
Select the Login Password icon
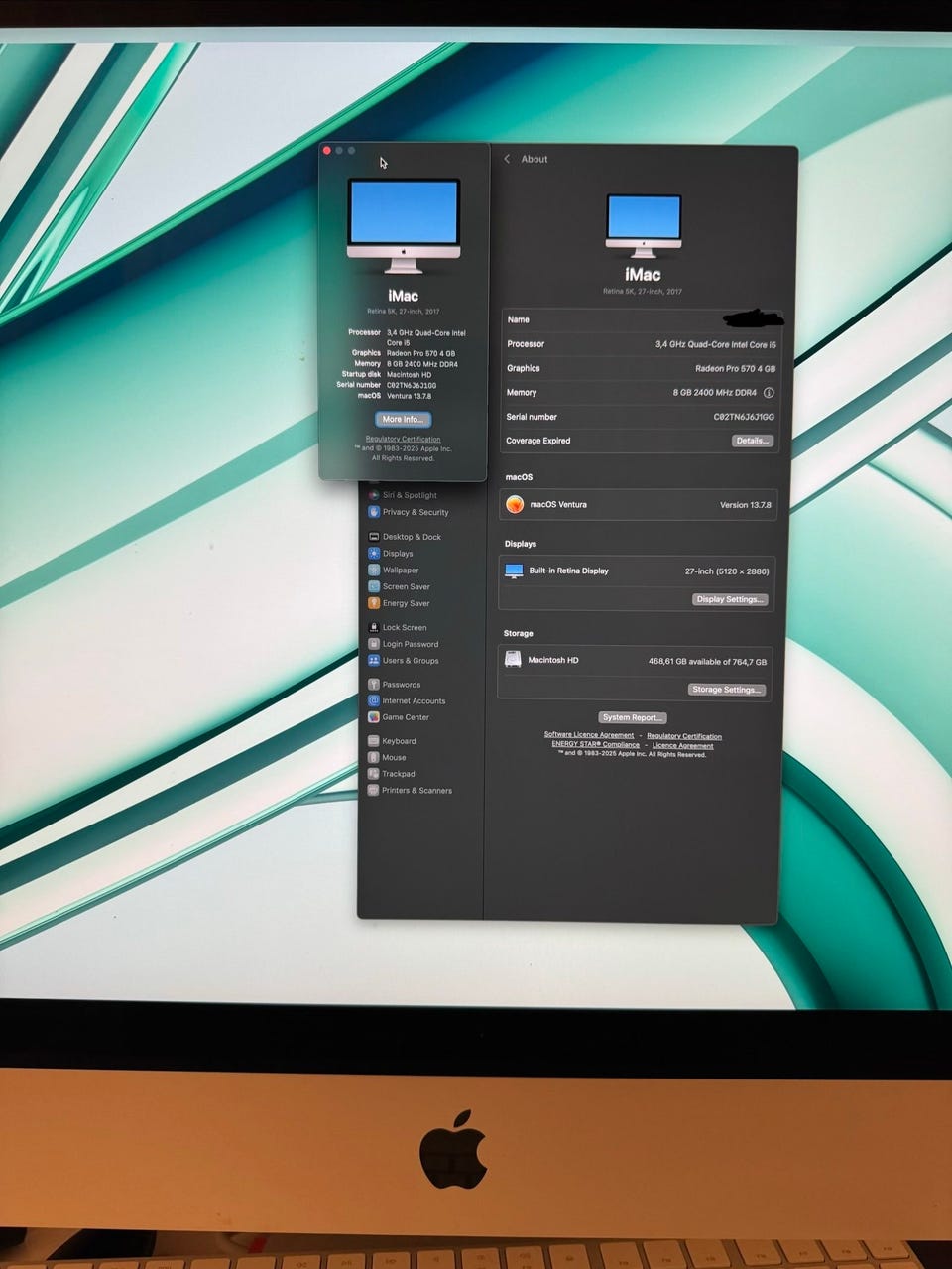click(374, 644)
